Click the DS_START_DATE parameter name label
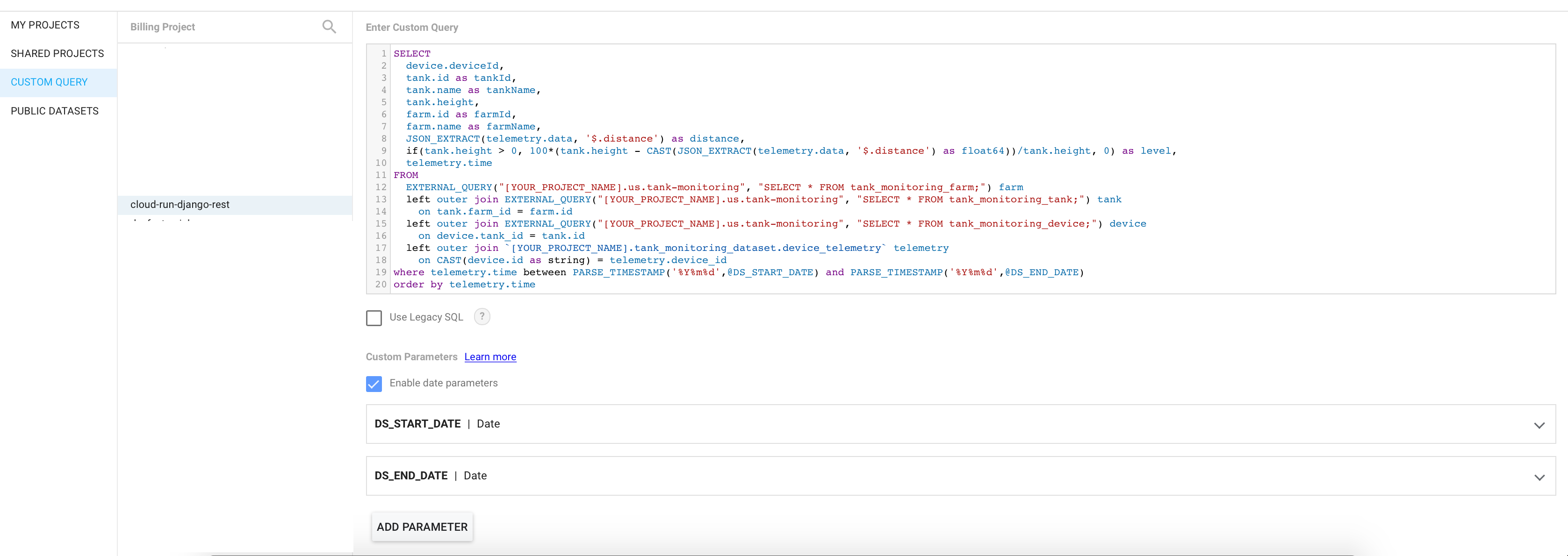This screenshot has height=556, width=1568. 417,424
